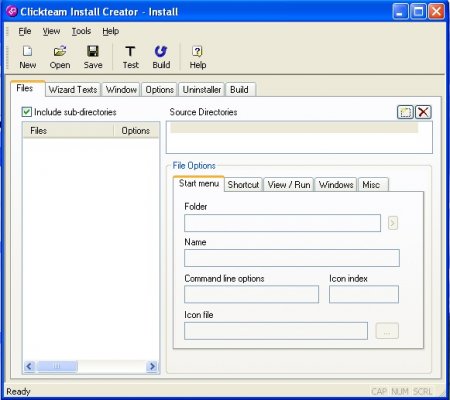This screenshot has width=450, height=400.
Task: Click the Command line options field
Action: [251, 294]
